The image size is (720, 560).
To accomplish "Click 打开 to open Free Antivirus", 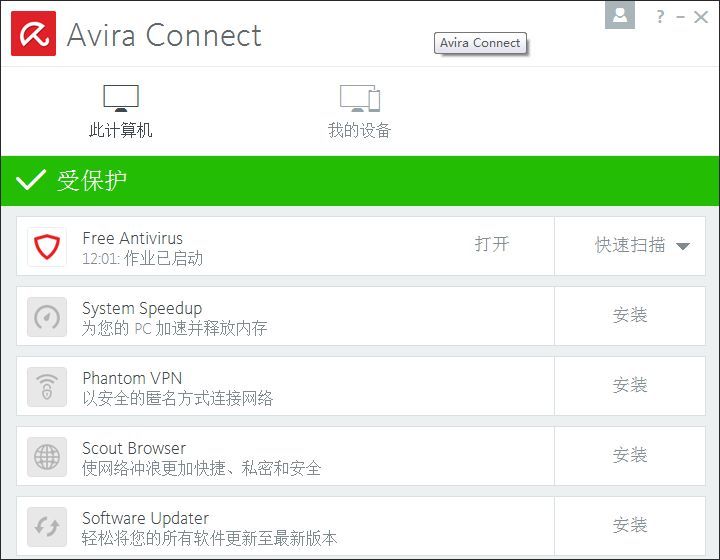I will pyautogui.click(x=492, y=245).
